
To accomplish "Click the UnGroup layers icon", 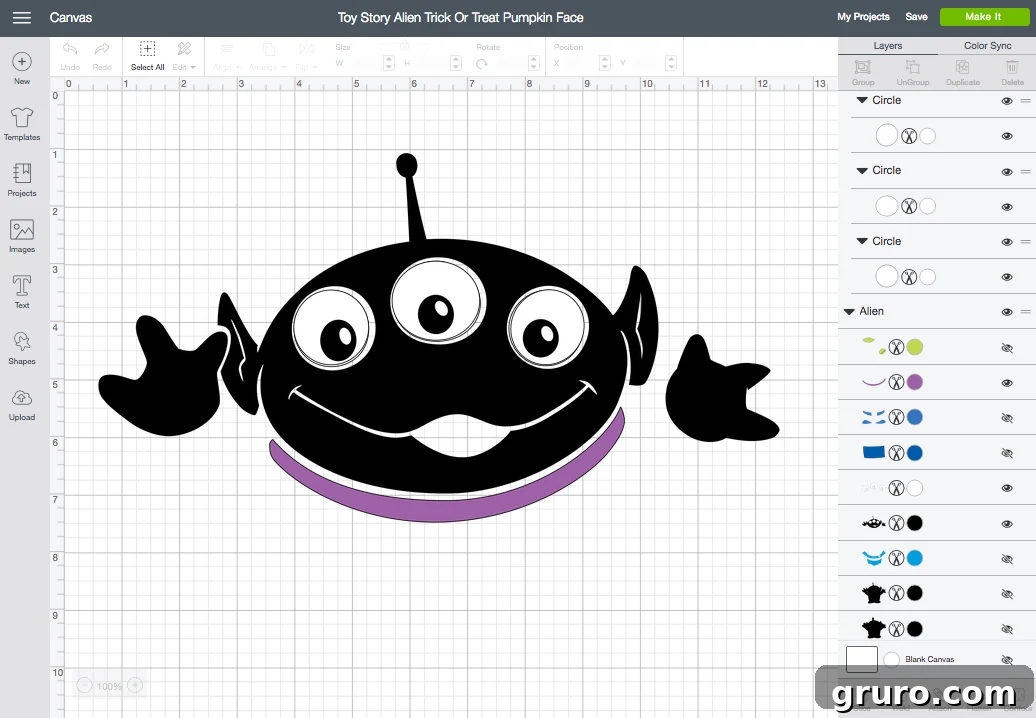I will [x=912, y=67].
